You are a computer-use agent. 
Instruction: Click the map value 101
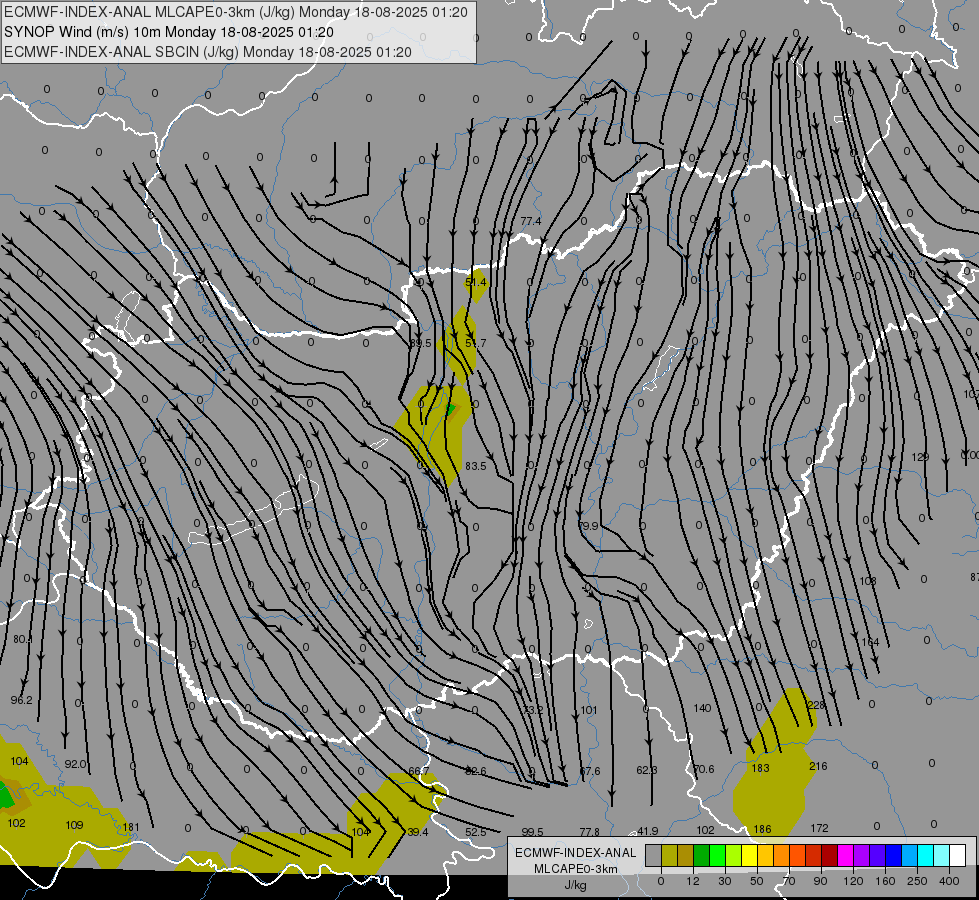tap(589, 710)
